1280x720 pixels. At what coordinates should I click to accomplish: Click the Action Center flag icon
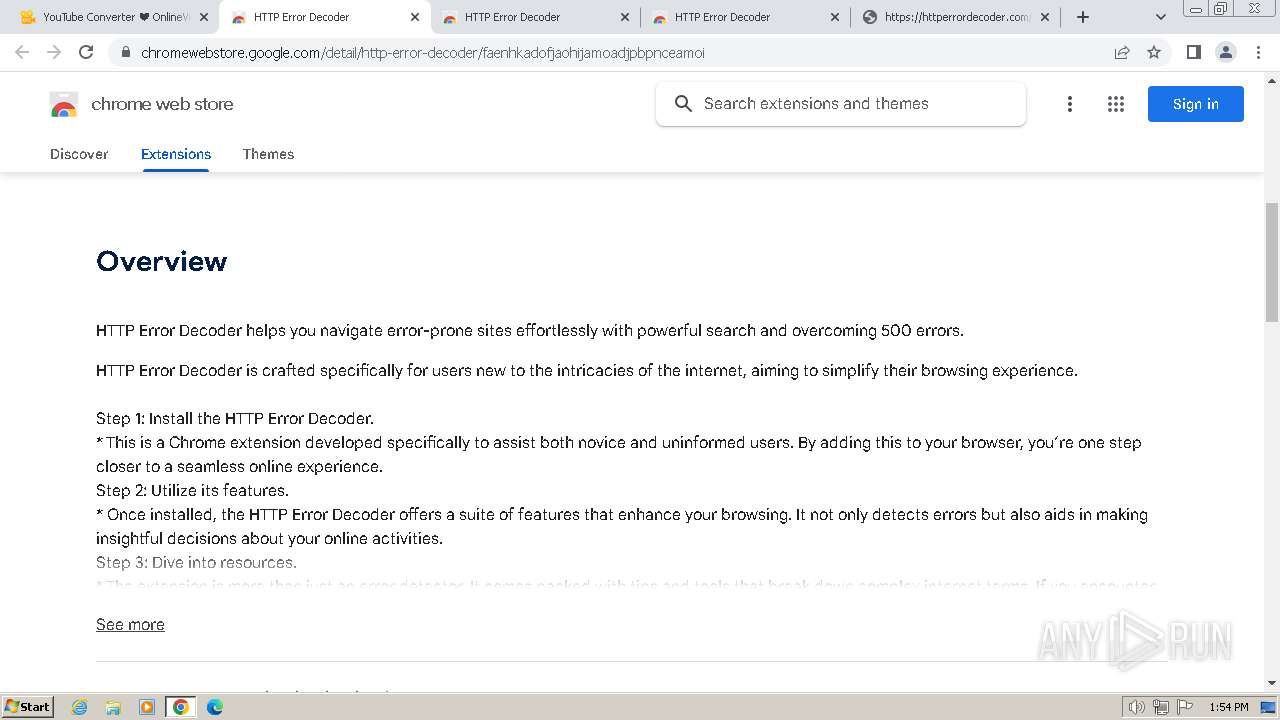[1184, 707]
